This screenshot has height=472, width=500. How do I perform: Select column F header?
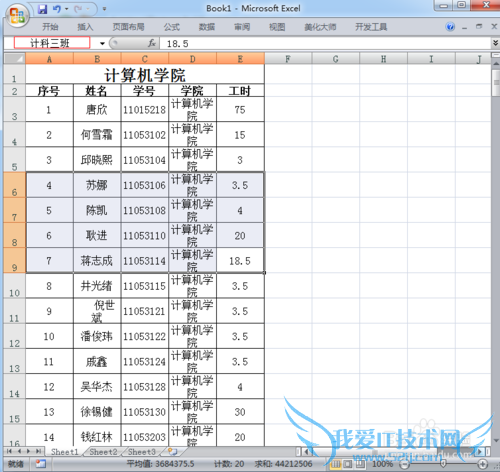coord(288,59)
